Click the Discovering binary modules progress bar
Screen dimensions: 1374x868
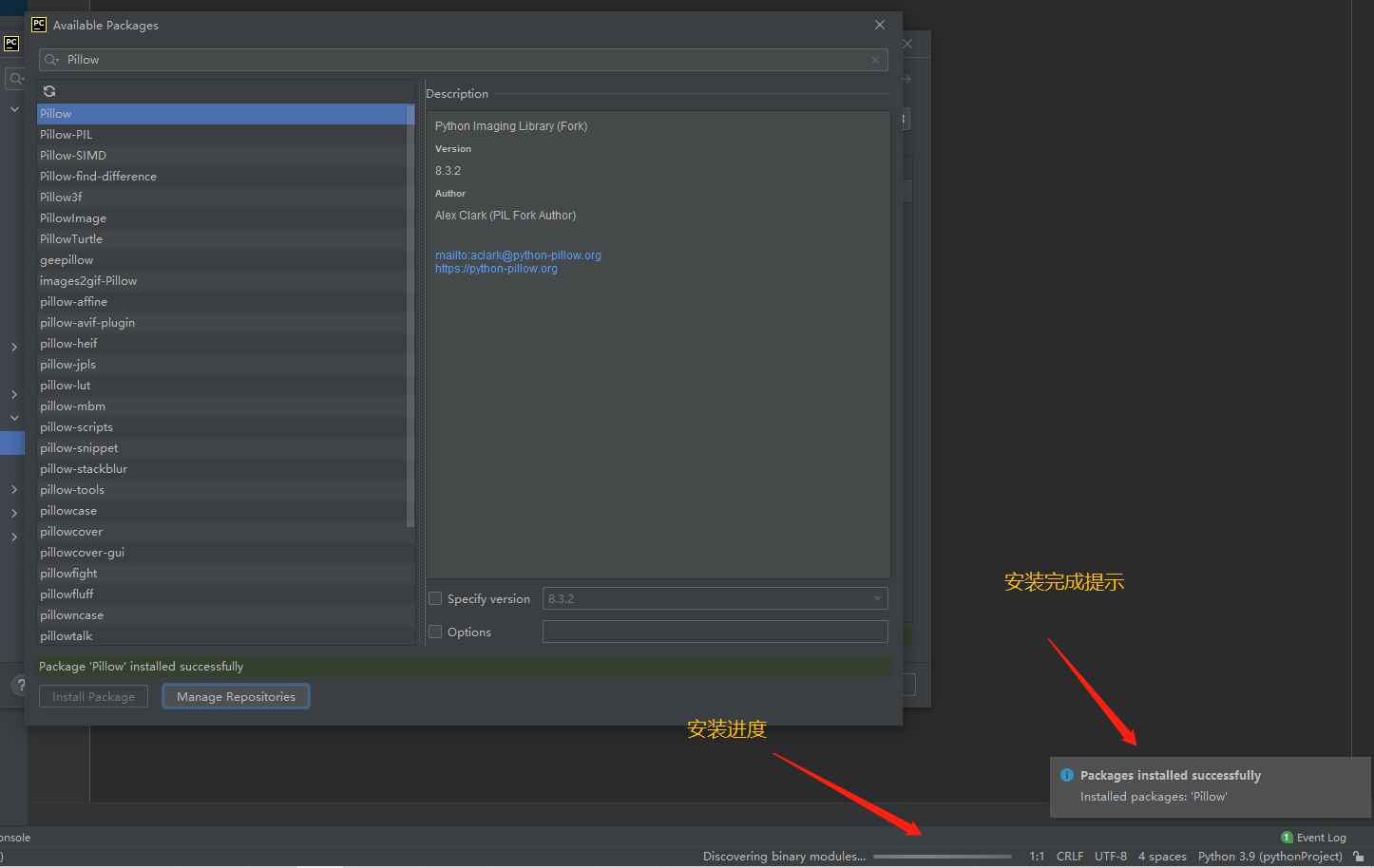[943, 857]
